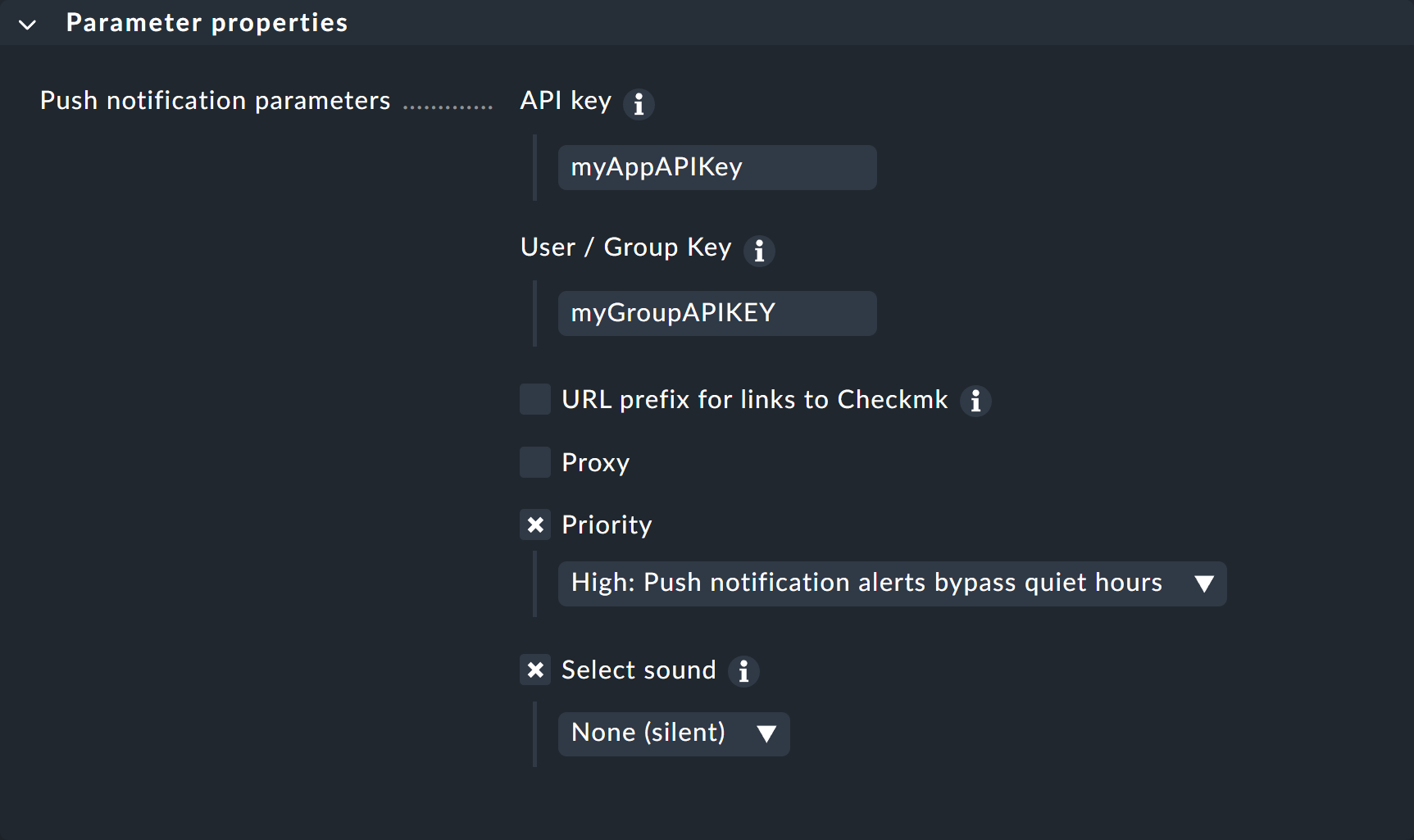Disable the Select sound option
This screenshot has height=840, width=1414.
point(534,670)
